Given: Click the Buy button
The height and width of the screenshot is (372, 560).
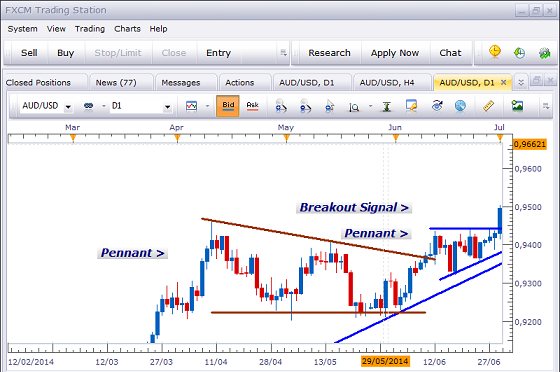Looking at the screenshot, I should coord(66,53).
